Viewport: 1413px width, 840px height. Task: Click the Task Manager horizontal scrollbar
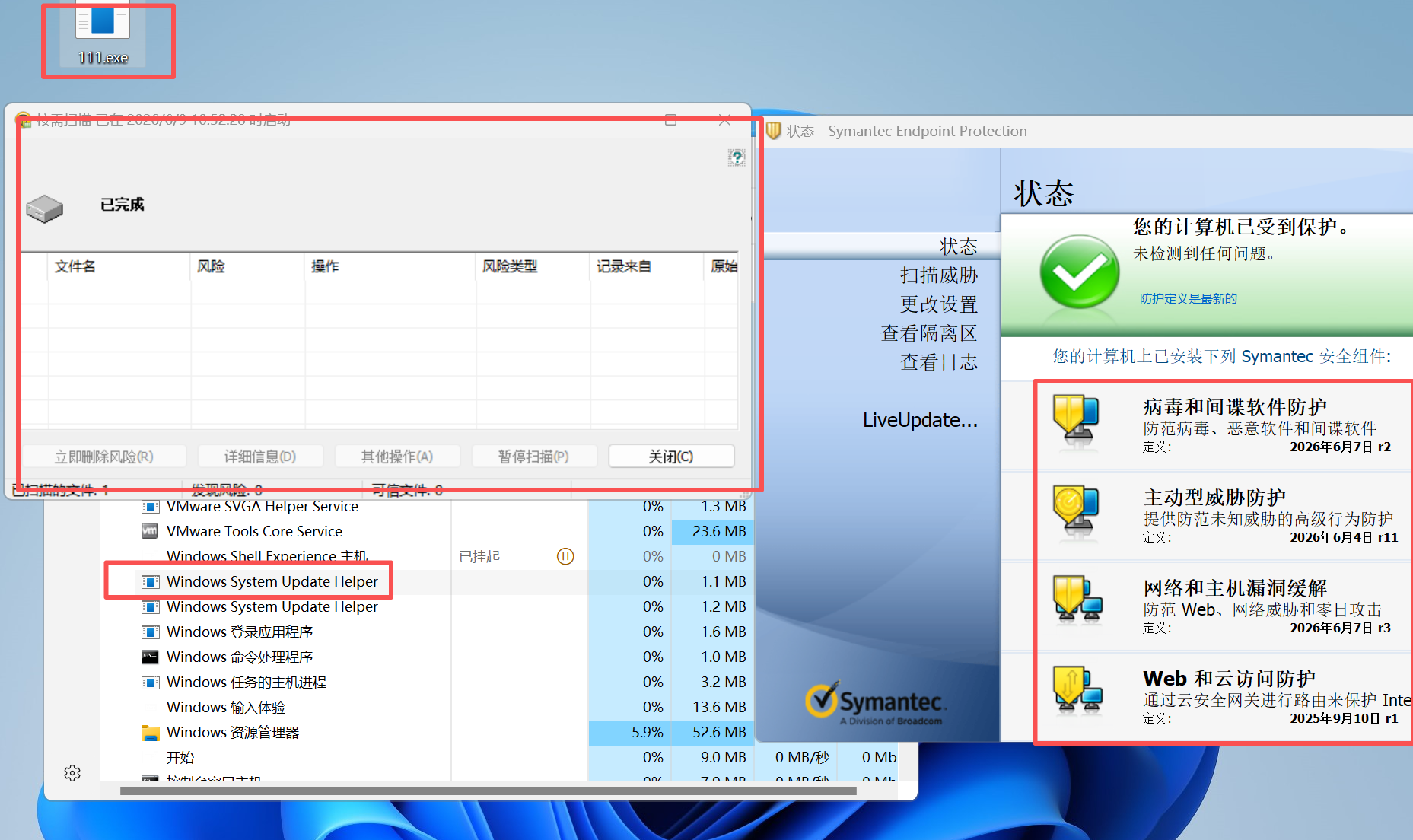tap(489, 791)
